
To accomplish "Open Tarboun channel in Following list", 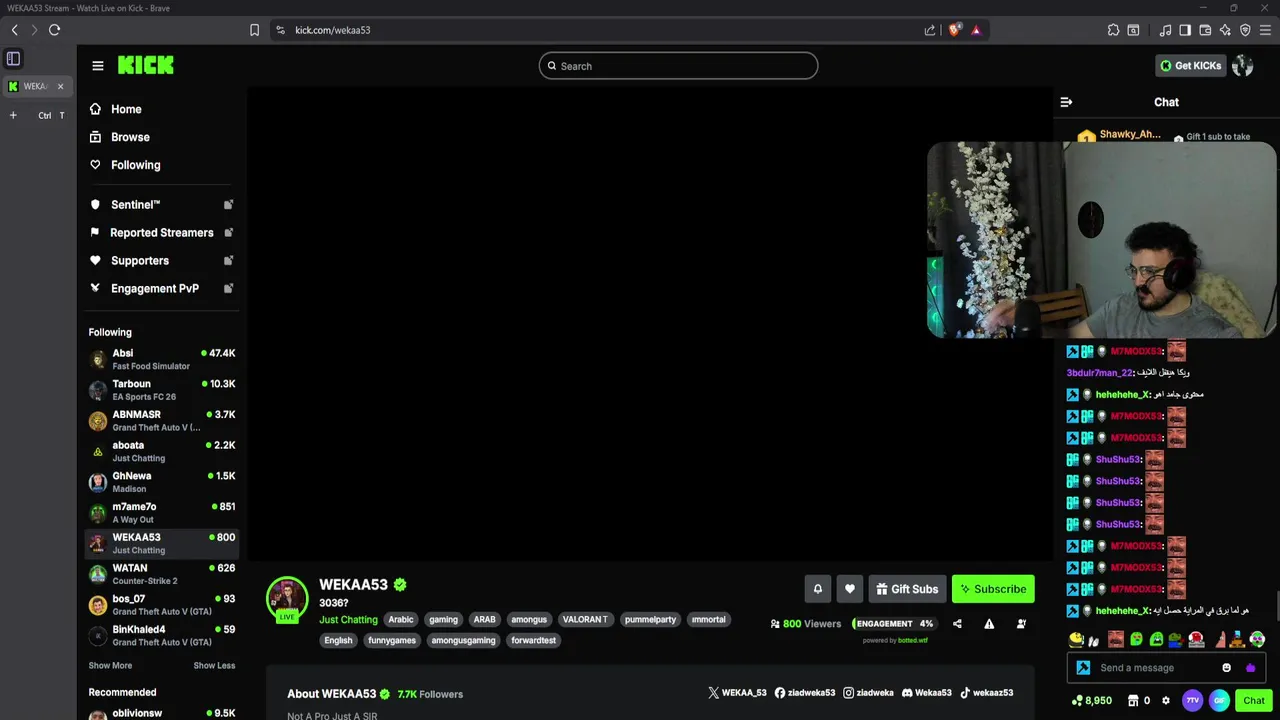I will (162, 390).
